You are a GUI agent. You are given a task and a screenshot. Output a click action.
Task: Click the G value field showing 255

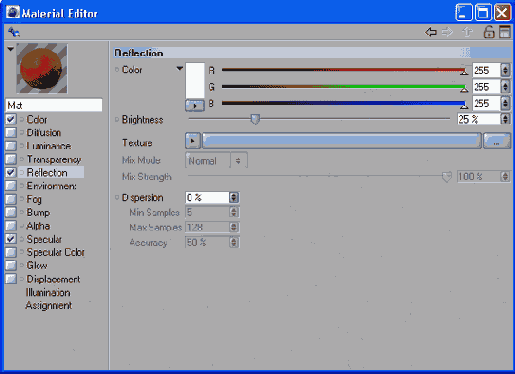click(486, 87)
